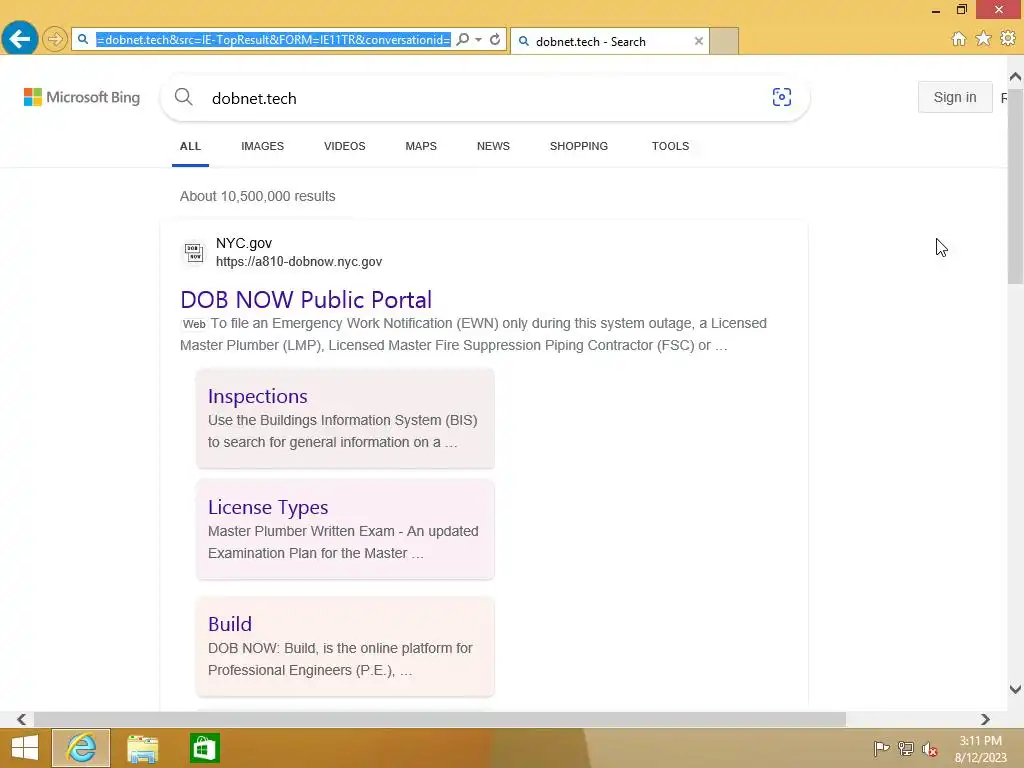Click the Master Plumber Written Exam snippet
The height and width of the screenshot is (768, 1024).
click(x=343, y=542)
